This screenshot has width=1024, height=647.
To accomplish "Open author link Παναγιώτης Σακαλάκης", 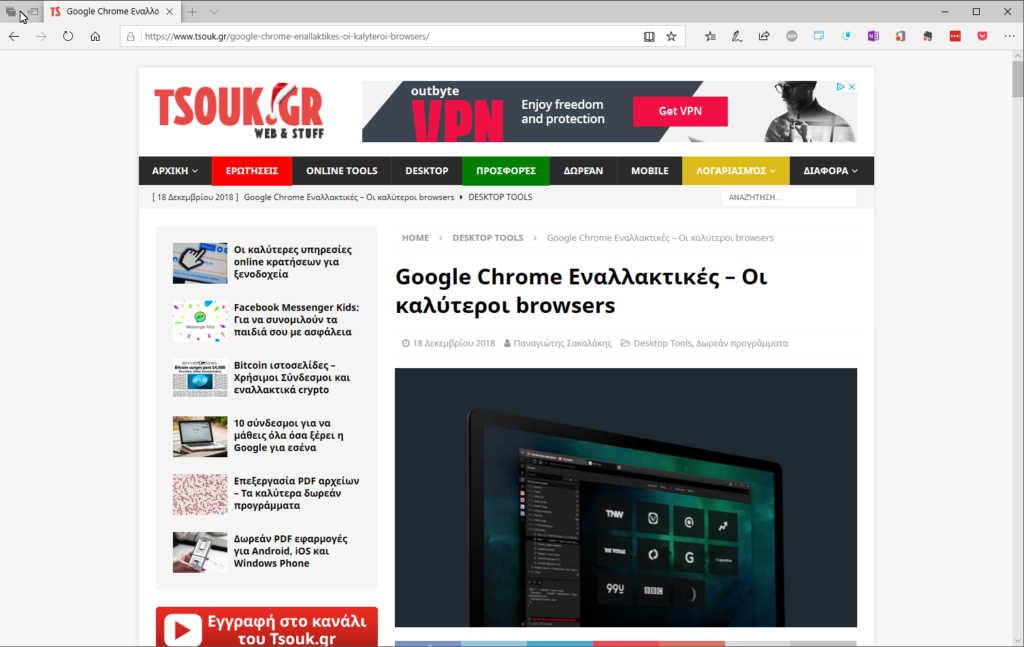I will 562,343.
